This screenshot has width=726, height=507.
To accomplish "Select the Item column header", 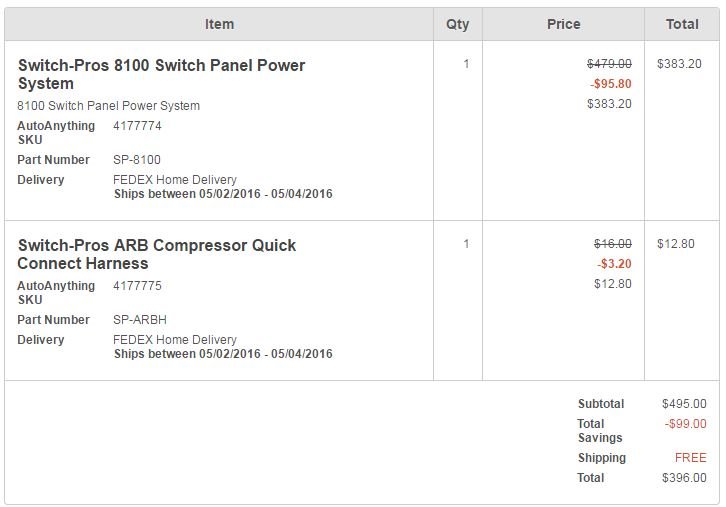I will [219, 24].
